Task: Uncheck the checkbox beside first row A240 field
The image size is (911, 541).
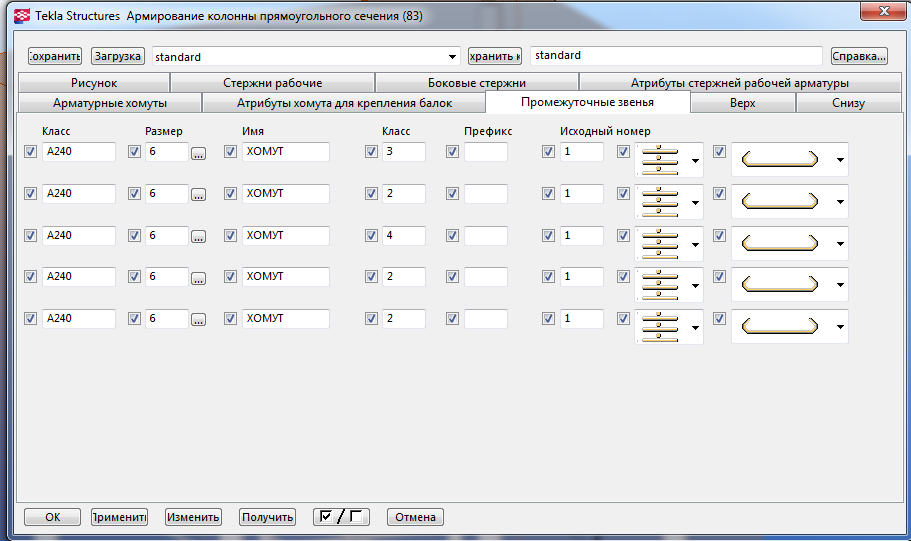Action: click(31, 152)
